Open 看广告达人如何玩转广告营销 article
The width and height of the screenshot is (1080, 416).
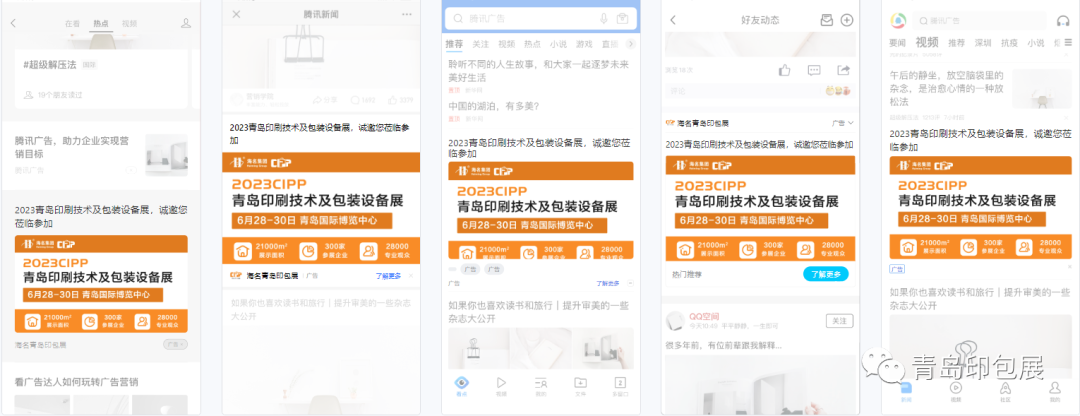(77, 382)
